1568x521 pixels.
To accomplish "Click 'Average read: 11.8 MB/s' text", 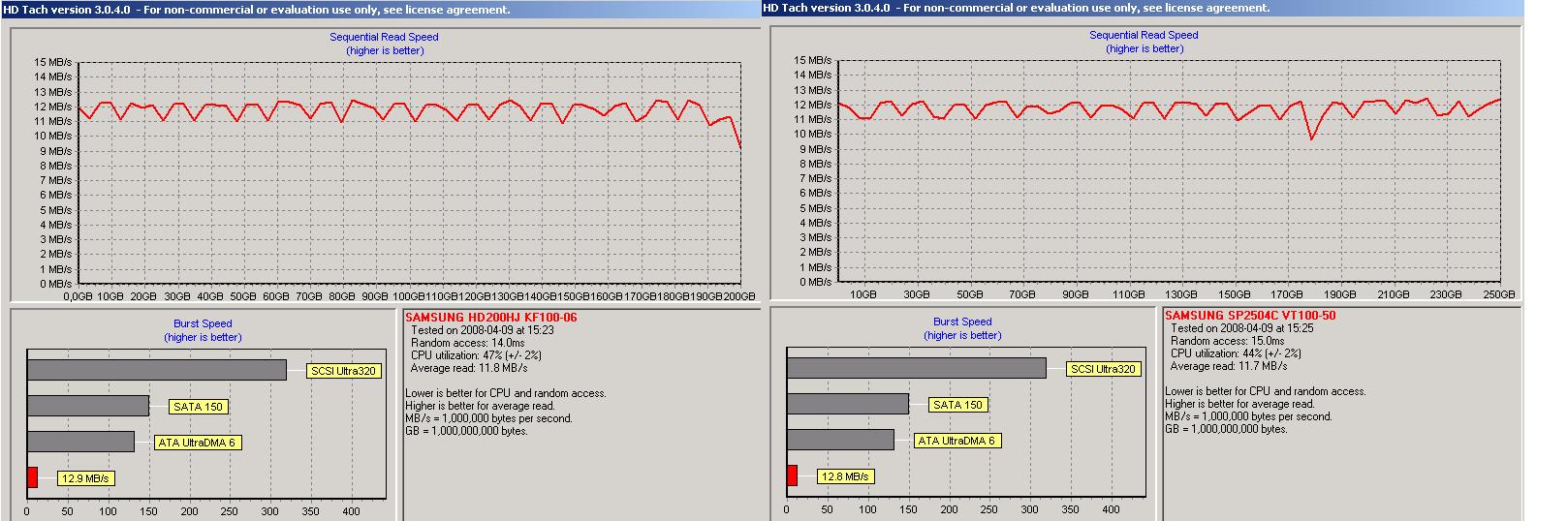I will (469, 368).
